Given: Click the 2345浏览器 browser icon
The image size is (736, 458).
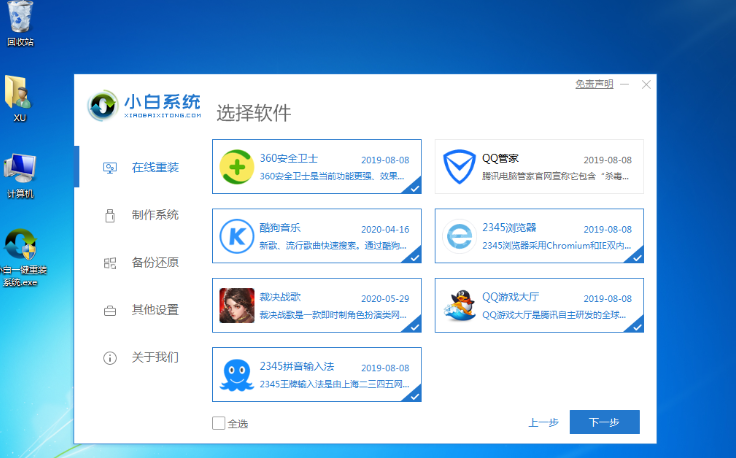Looking at the screenshot, I should [460, 235].
